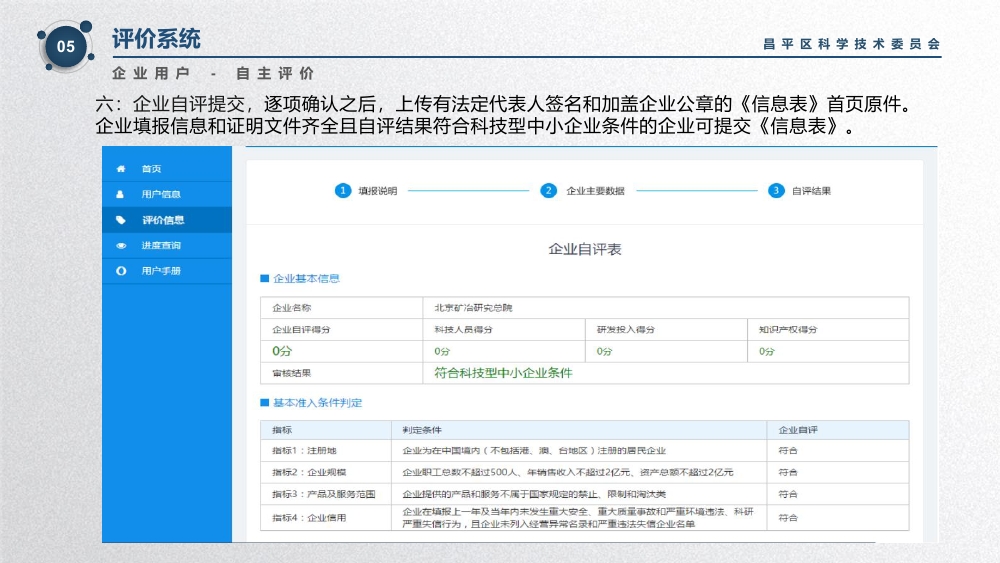Click the 指标3 condition text about 禁止、限制和淘汰类
The height and width of the screenshot is (563, 1000).
coord(534,494)
